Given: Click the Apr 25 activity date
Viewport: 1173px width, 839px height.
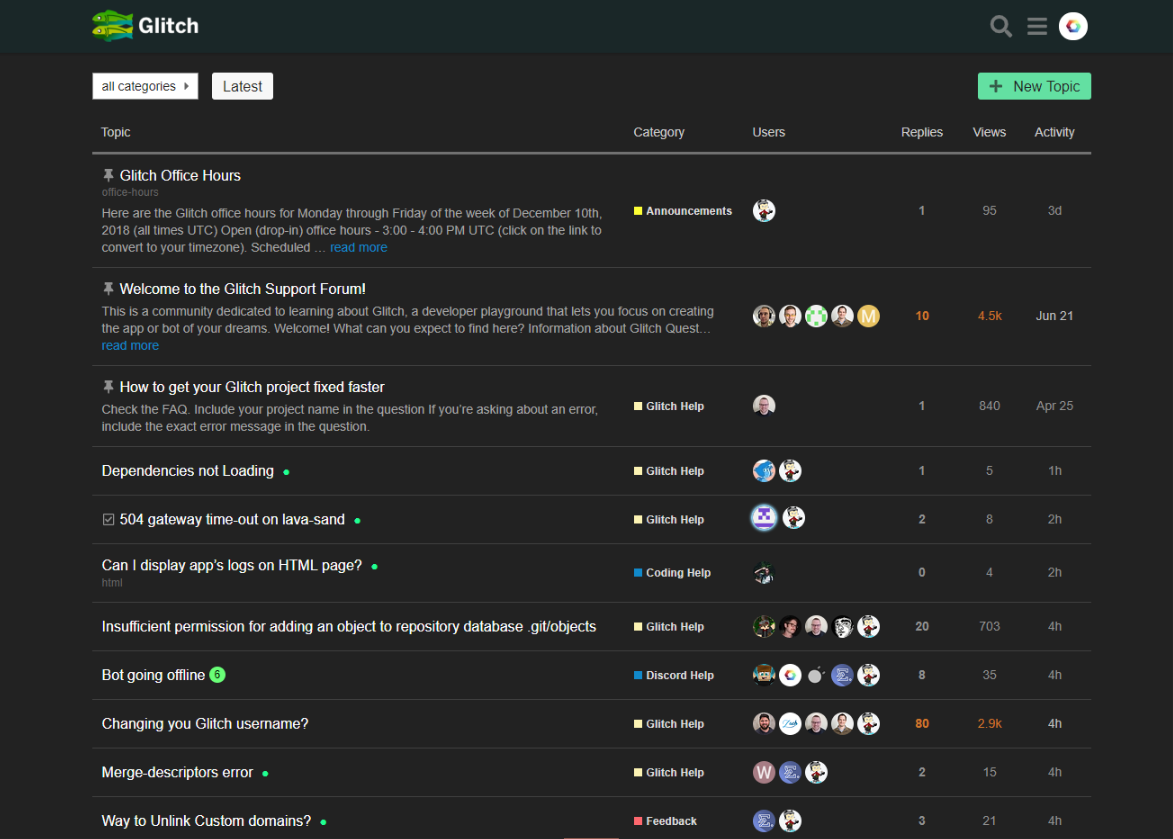Looking at the screenshot, I should [1054, 406].
